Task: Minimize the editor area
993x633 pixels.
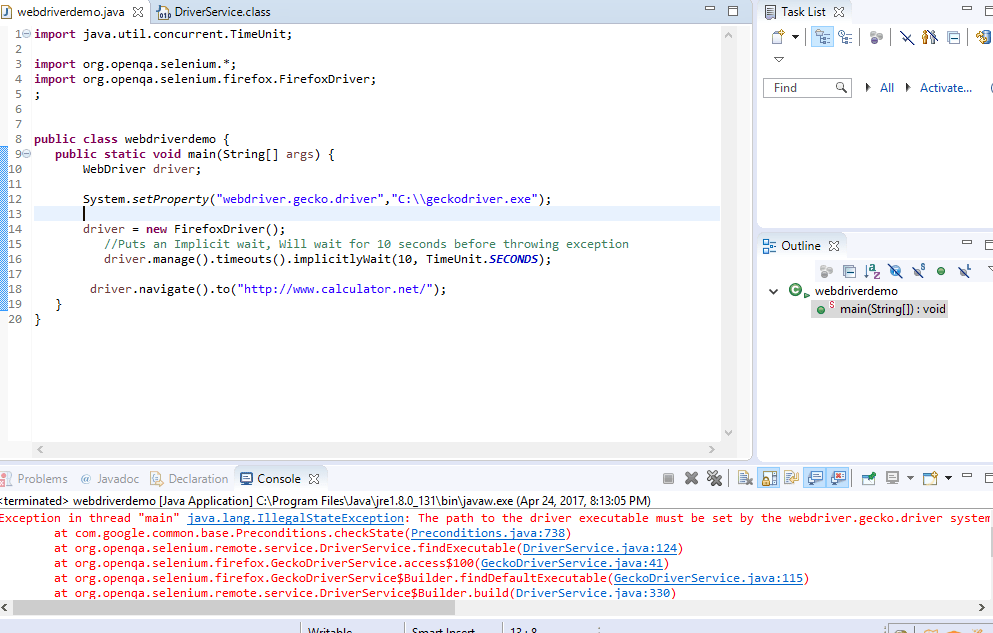Action: [710, 8]
